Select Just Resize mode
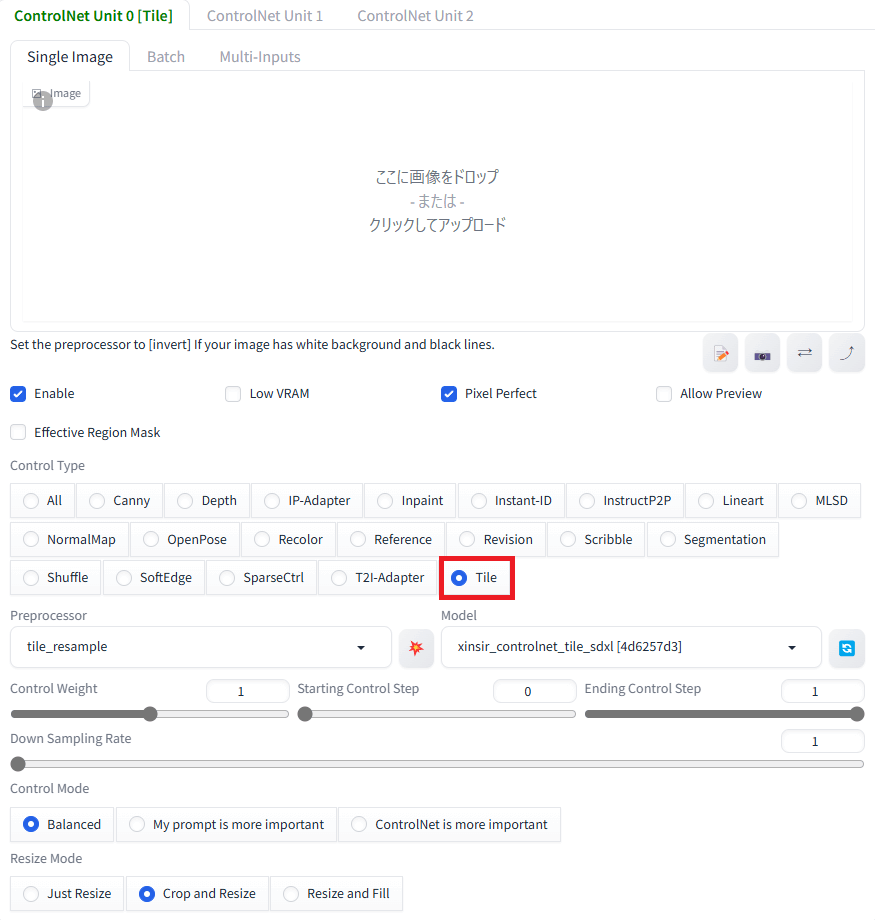 point(67,894)
